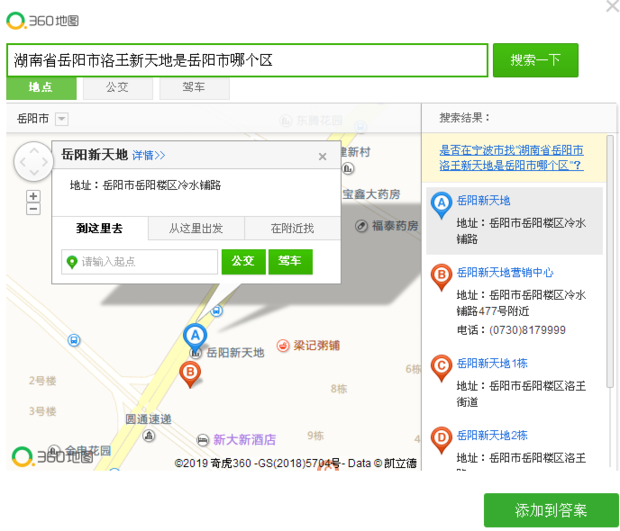Click the map pan direction control
This screenshot has width=620, height=531.
pyautogui.click(x=34, y=161)
